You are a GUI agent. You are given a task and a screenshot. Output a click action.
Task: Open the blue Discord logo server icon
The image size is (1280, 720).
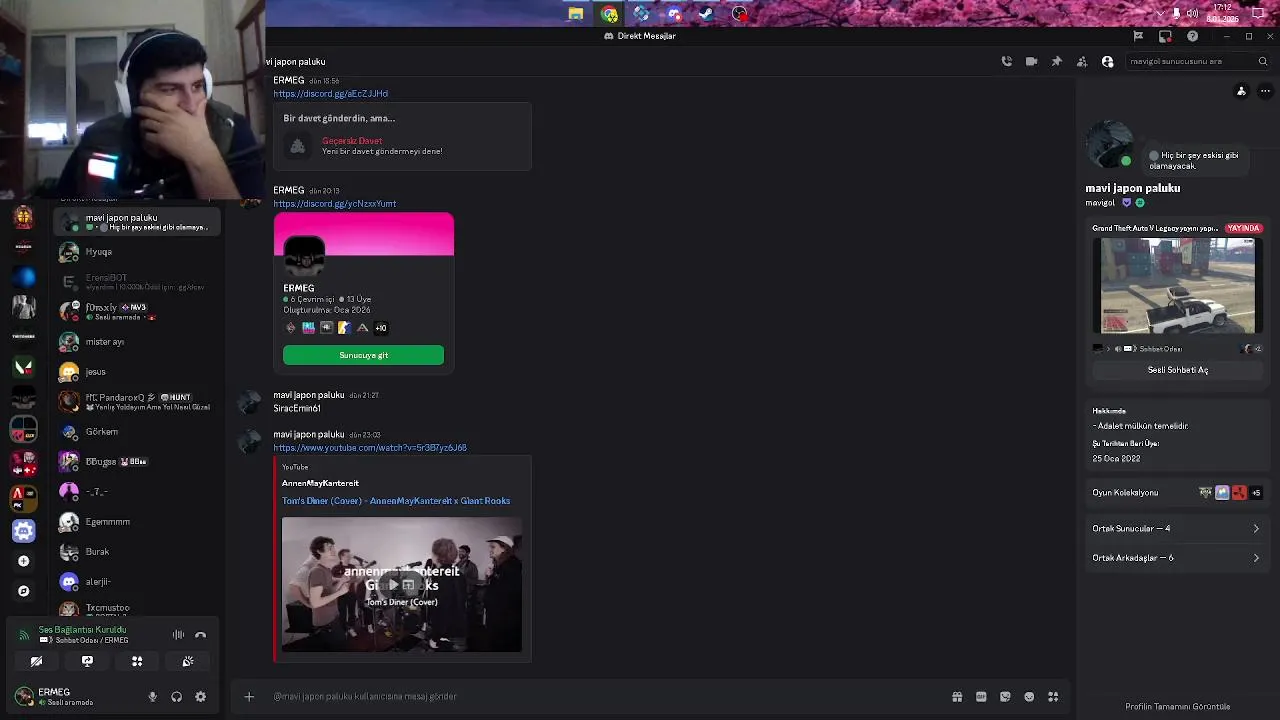coord(24,531)
